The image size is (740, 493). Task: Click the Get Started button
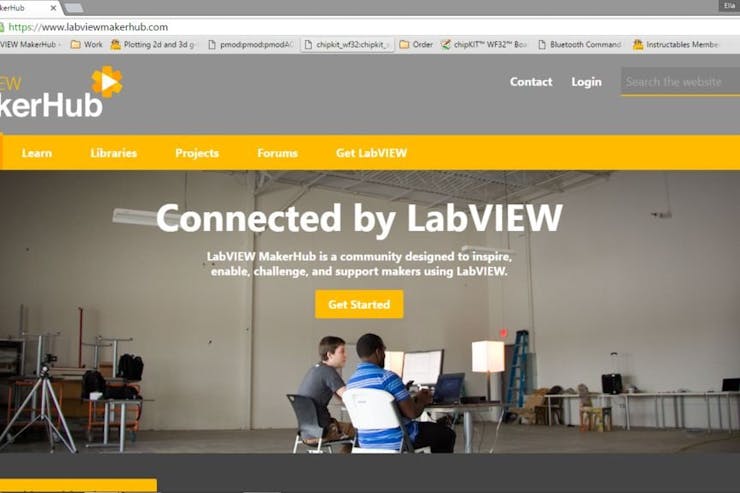point(359,304)
